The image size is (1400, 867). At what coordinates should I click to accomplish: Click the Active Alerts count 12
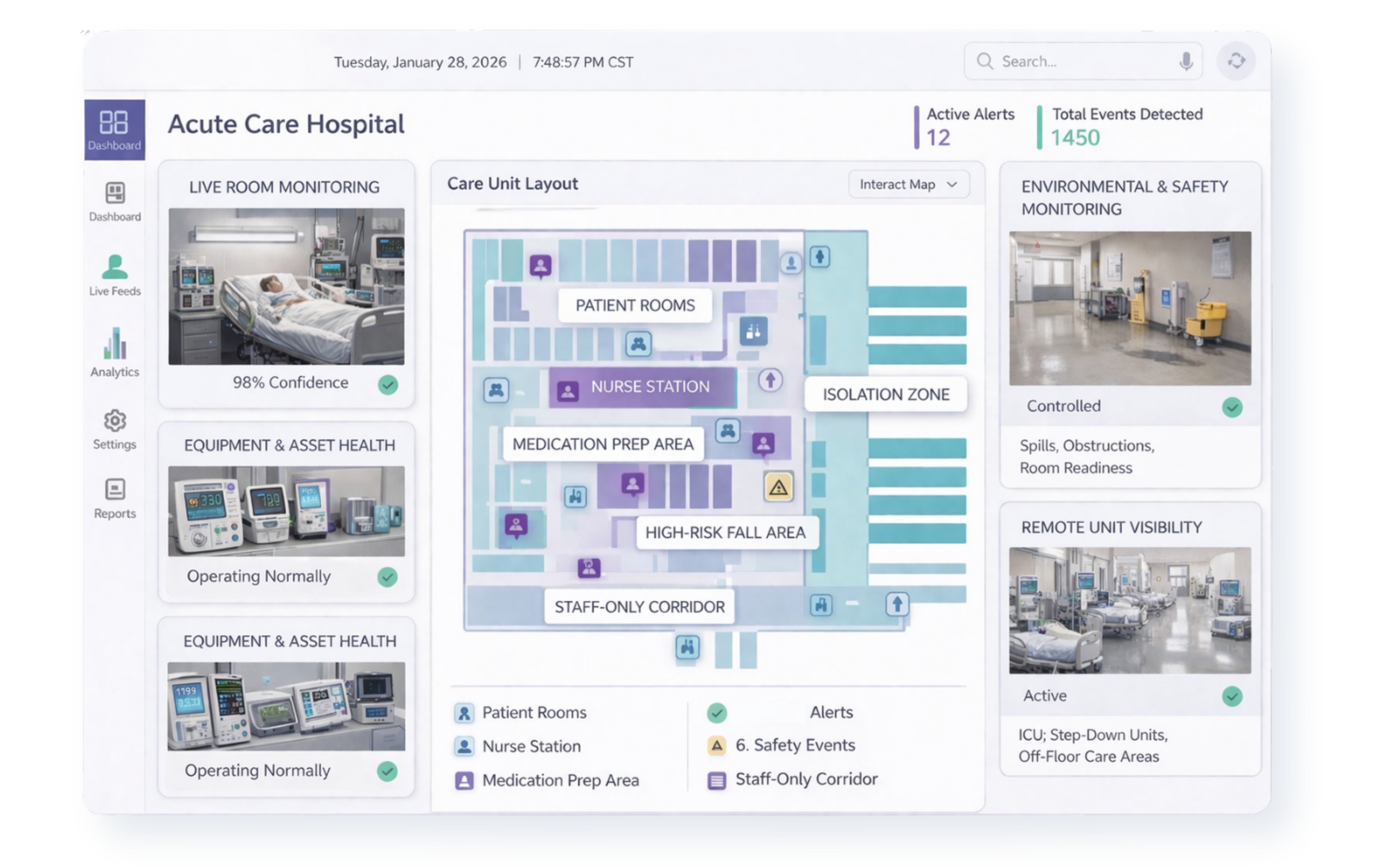(x=938, y=138)
